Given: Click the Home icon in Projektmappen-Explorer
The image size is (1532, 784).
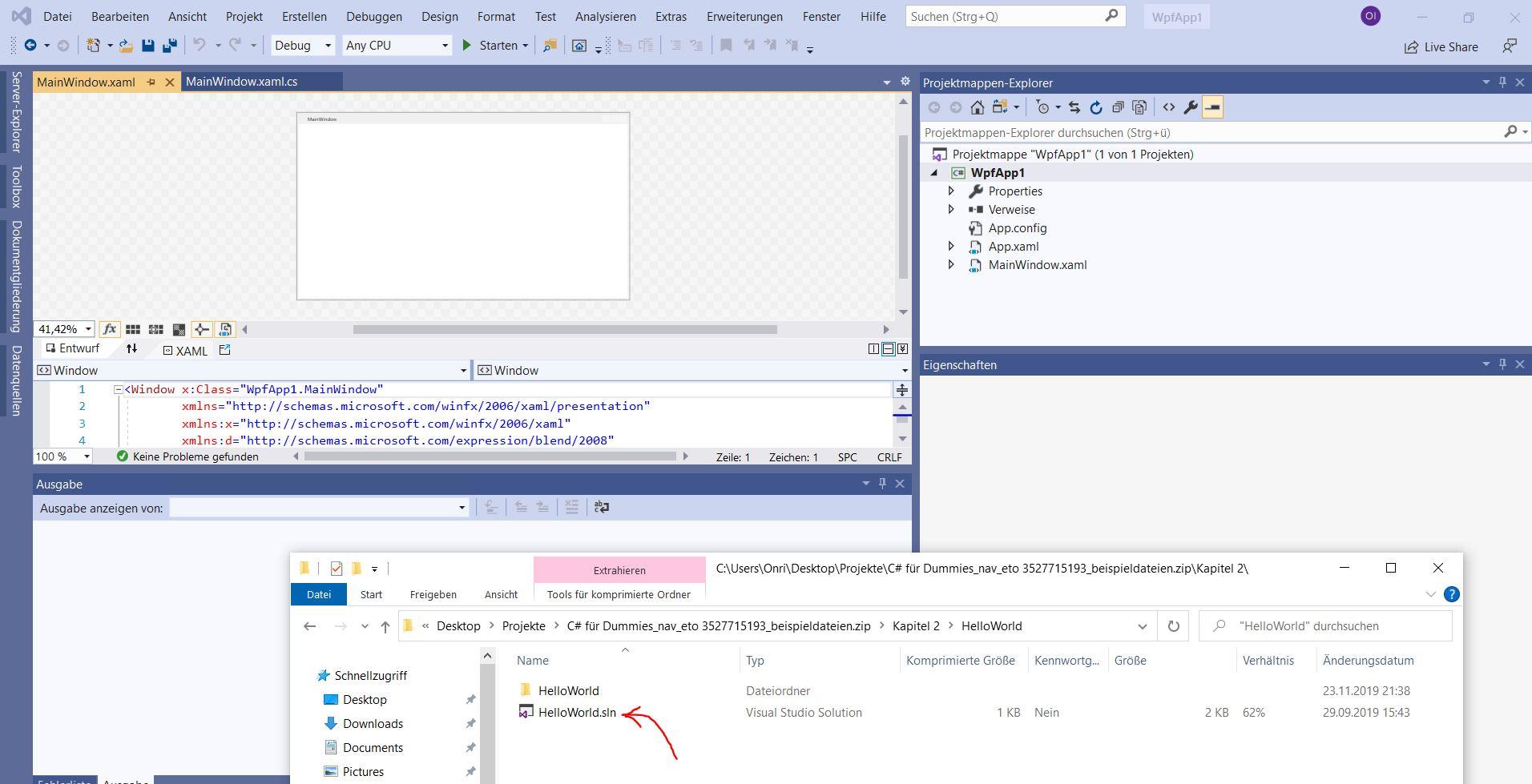Looking at the screenshot, I should 977,107.
